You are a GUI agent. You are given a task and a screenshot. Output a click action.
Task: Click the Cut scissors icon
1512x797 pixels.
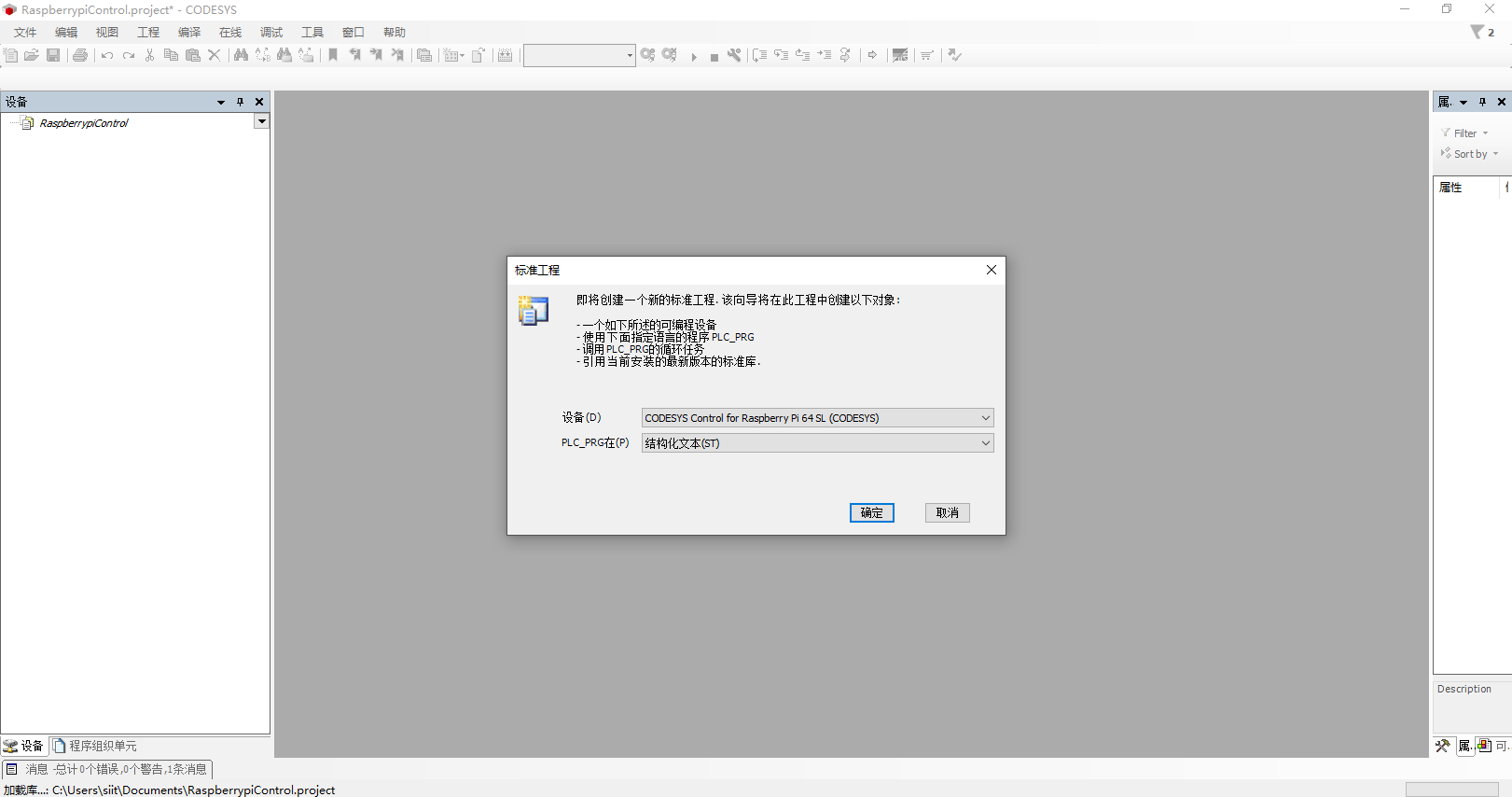(x=149, y=55)
